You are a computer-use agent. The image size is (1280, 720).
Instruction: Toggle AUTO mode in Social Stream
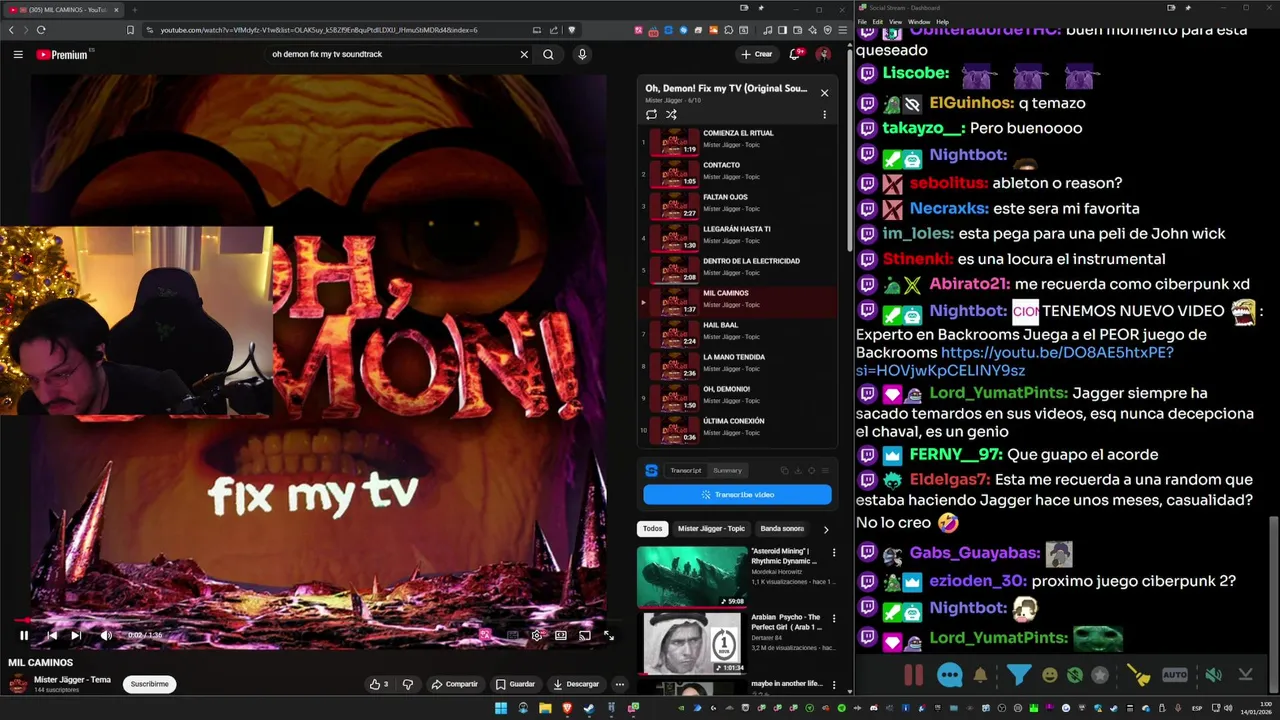(1175, 675)
